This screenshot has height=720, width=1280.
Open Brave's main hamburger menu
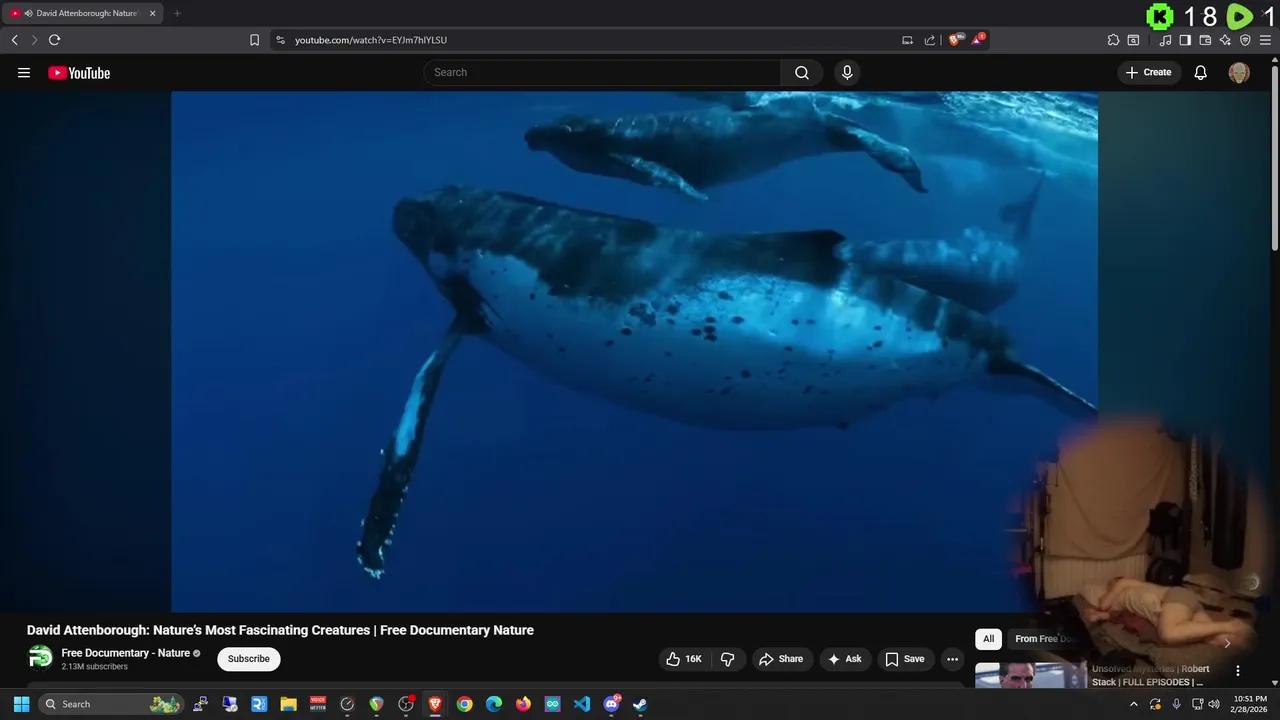[x=1265, y=40]
